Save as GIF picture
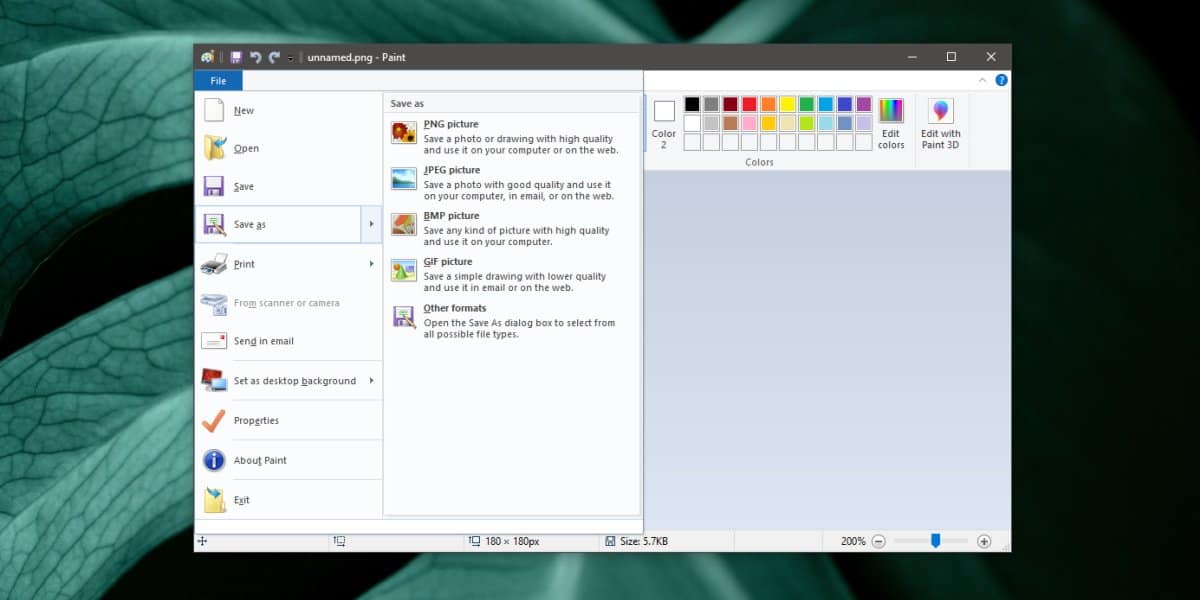 [512, 274]
